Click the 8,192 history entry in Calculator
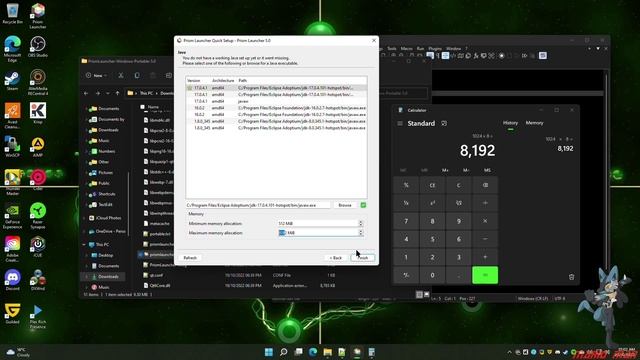640x360 pixels. click(559, 144)
